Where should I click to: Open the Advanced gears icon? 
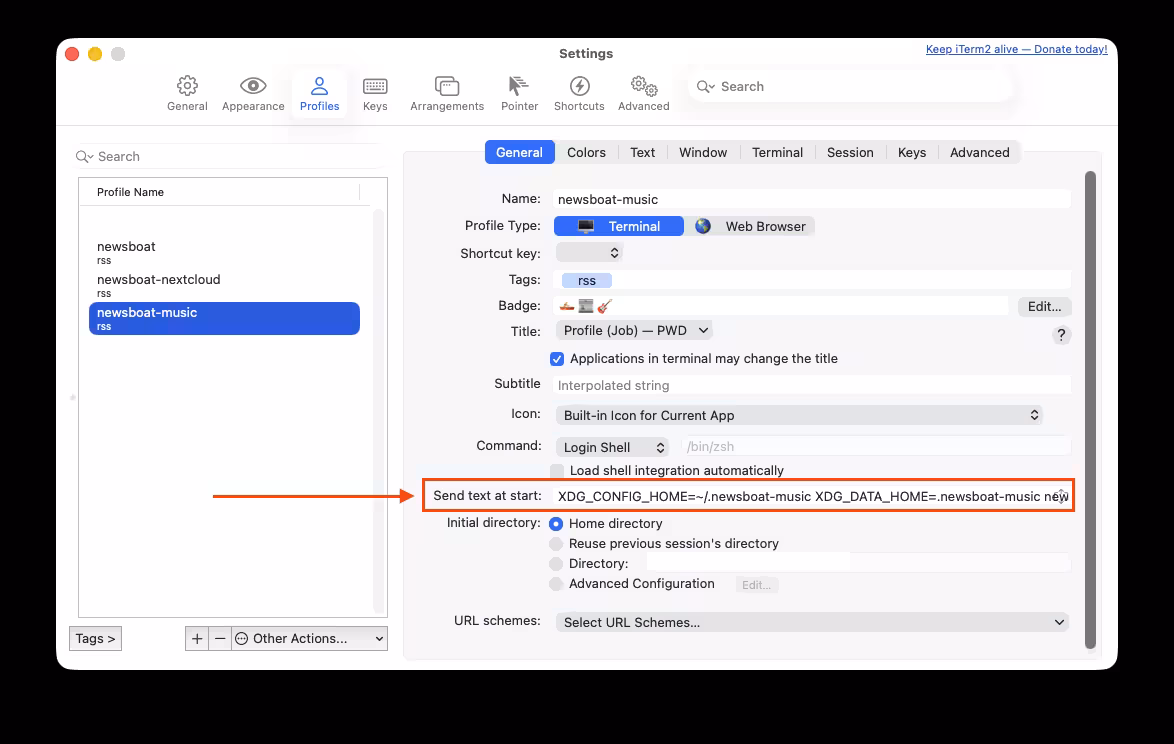[643, 87]
